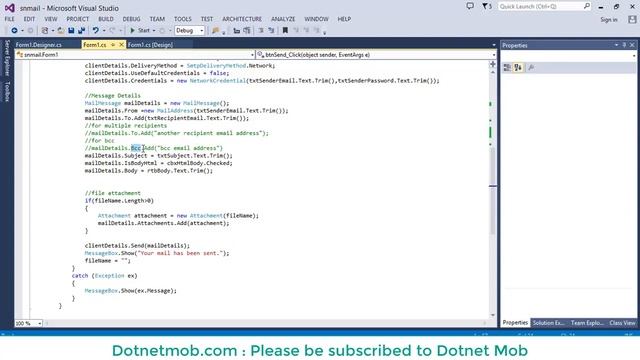Click the increase line indent icon
This screenshot has height=360, width=640.
(247, 31)
